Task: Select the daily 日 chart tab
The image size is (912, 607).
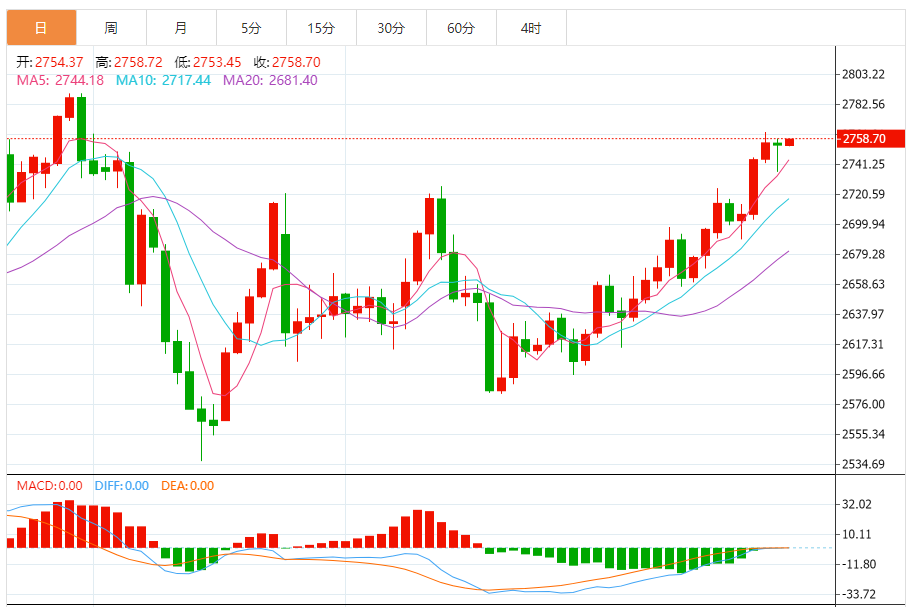Action: click(41, 27)
